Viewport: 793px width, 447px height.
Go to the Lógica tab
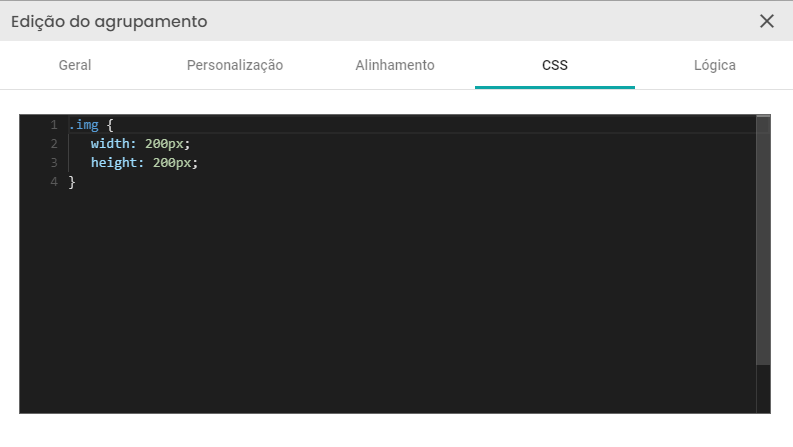[714, 65]
